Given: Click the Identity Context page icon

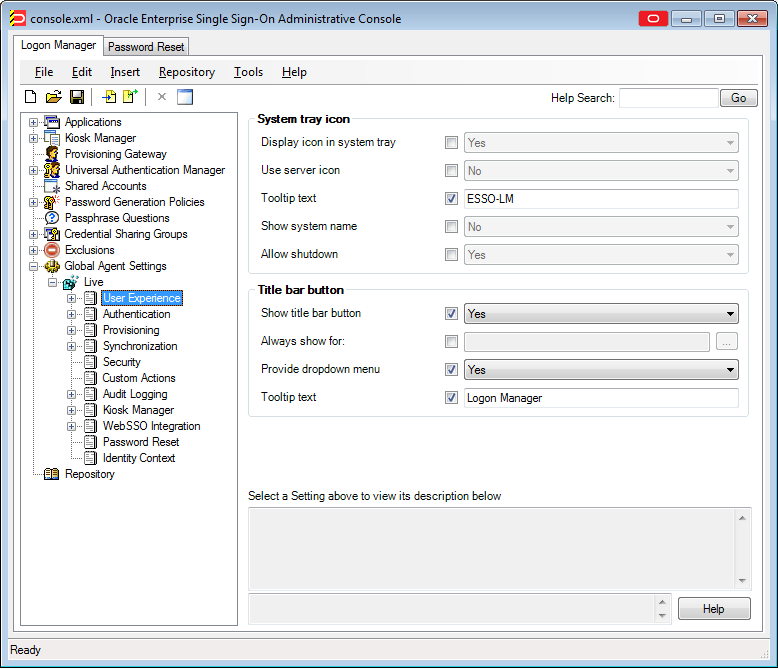Looking at the screenshot, I should click(x=90, y=458).
